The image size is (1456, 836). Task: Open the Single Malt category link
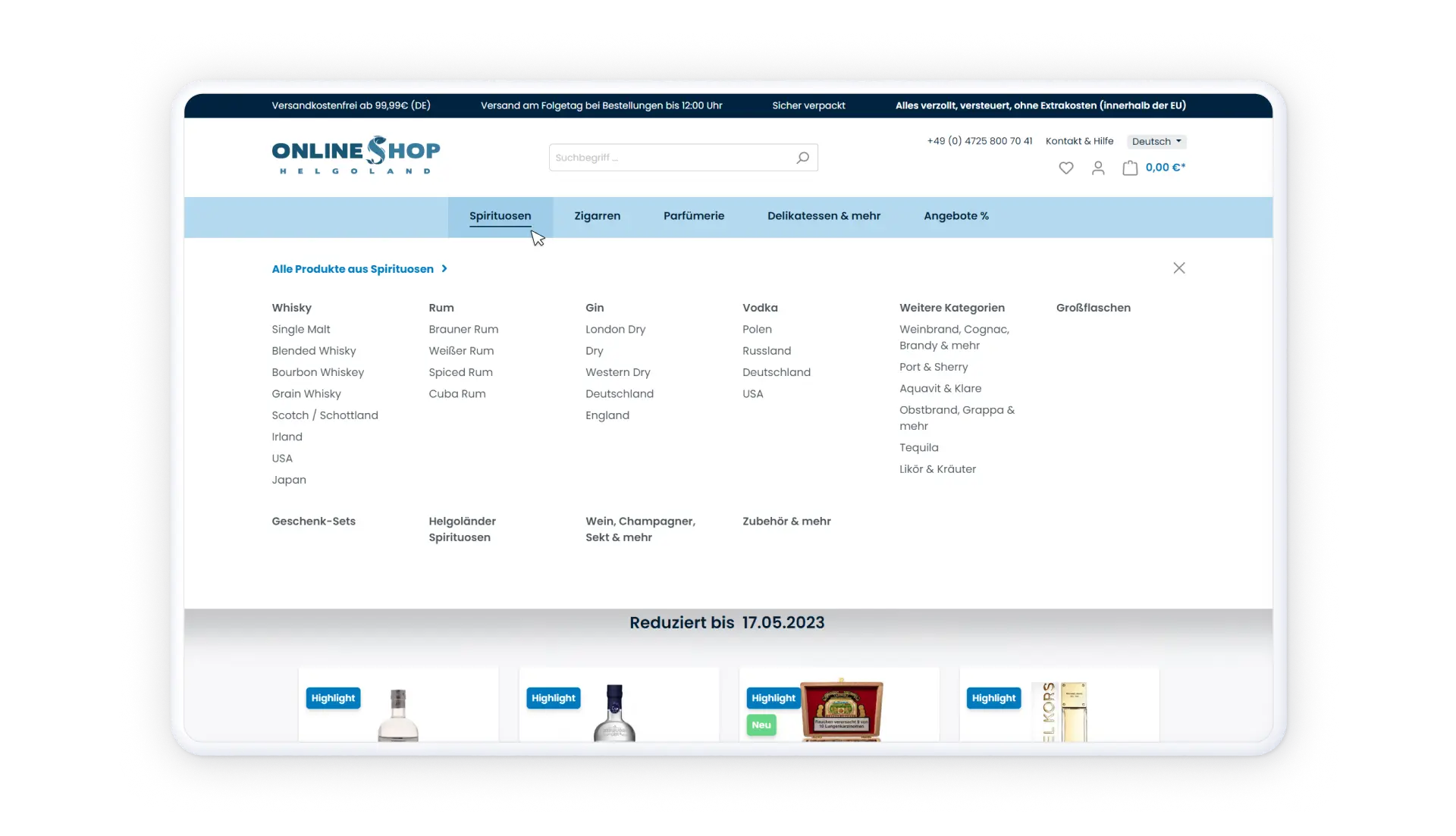301,330
